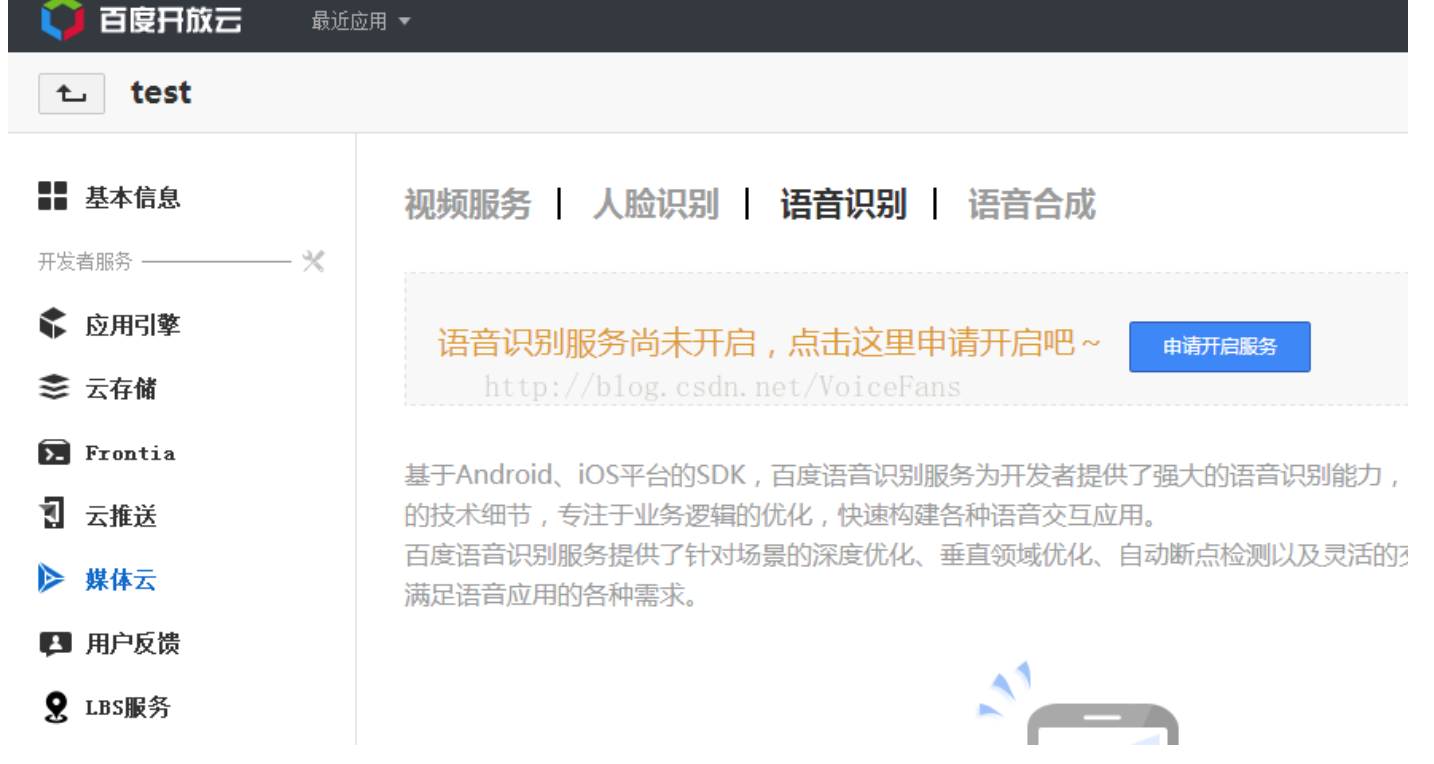
Task: Switch to the 视频服务 tab
Action: click(x=468, y=204)
